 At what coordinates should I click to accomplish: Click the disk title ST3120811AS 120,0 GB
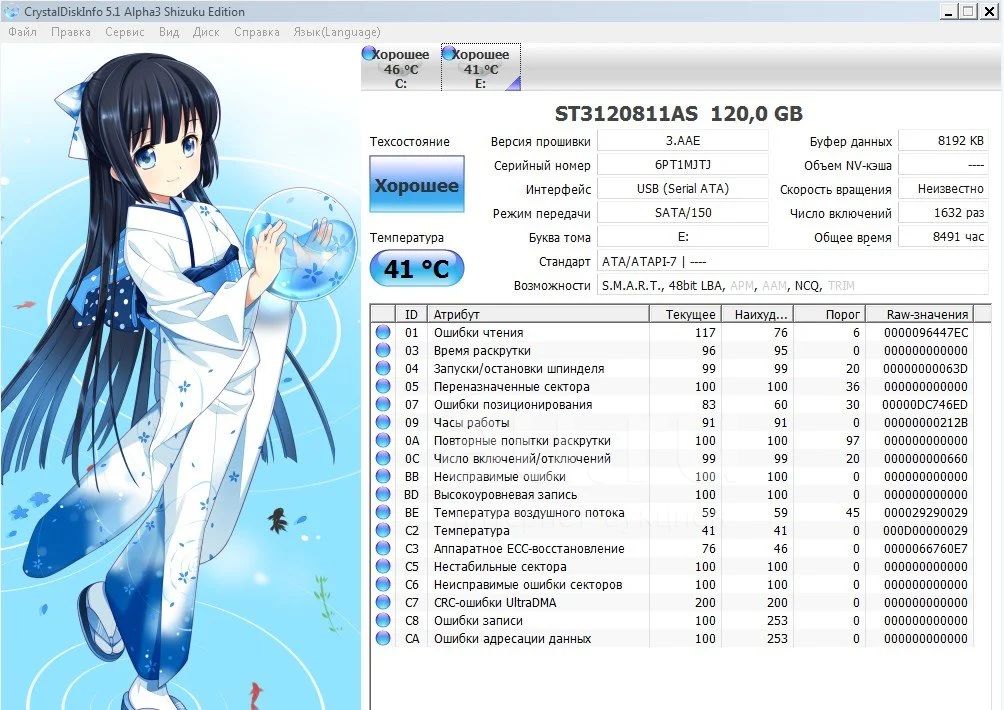[678, 113]
